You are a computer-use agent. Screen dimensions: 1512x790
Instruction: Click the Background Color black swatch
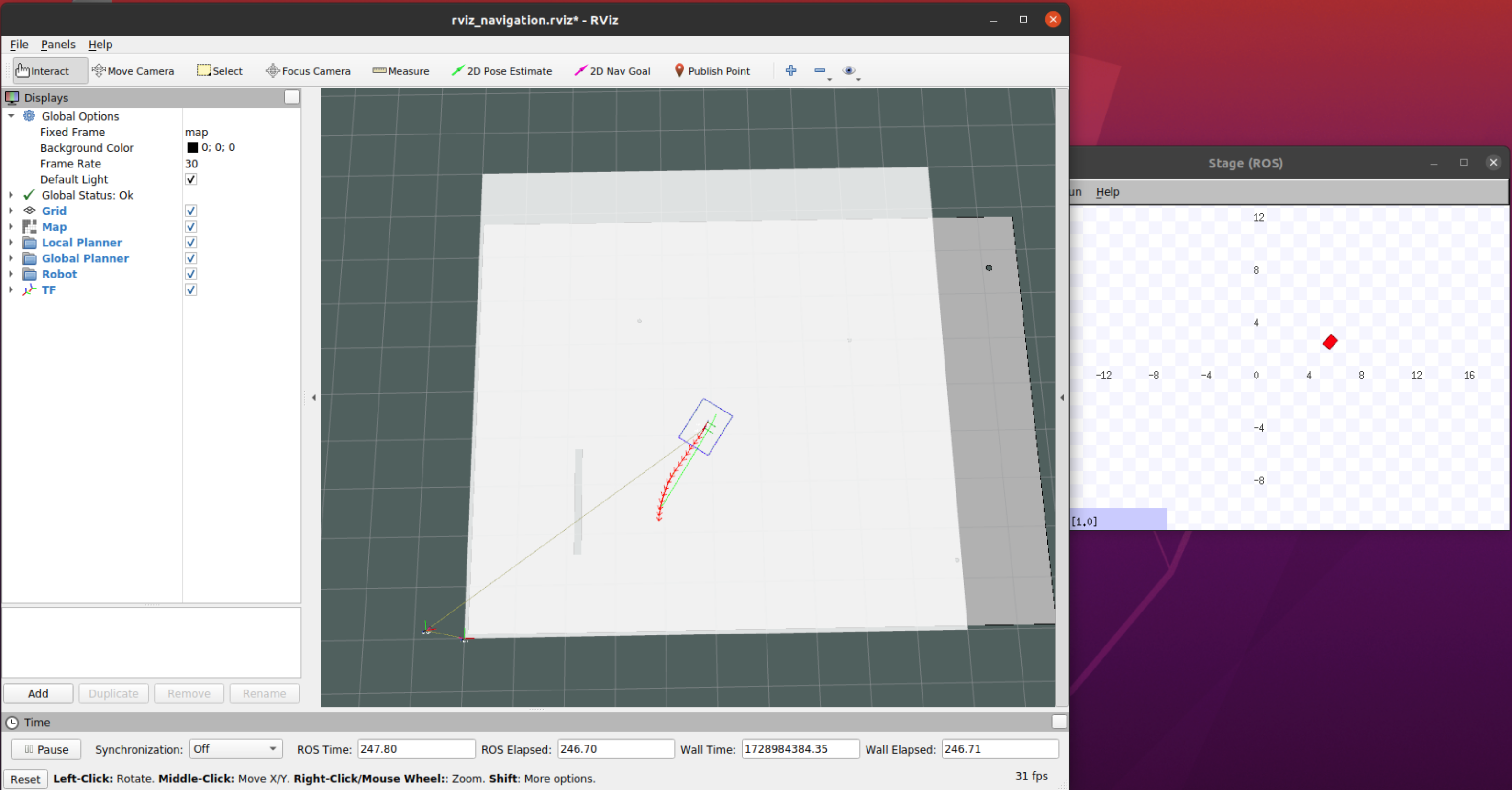click(x=192, y=147)
